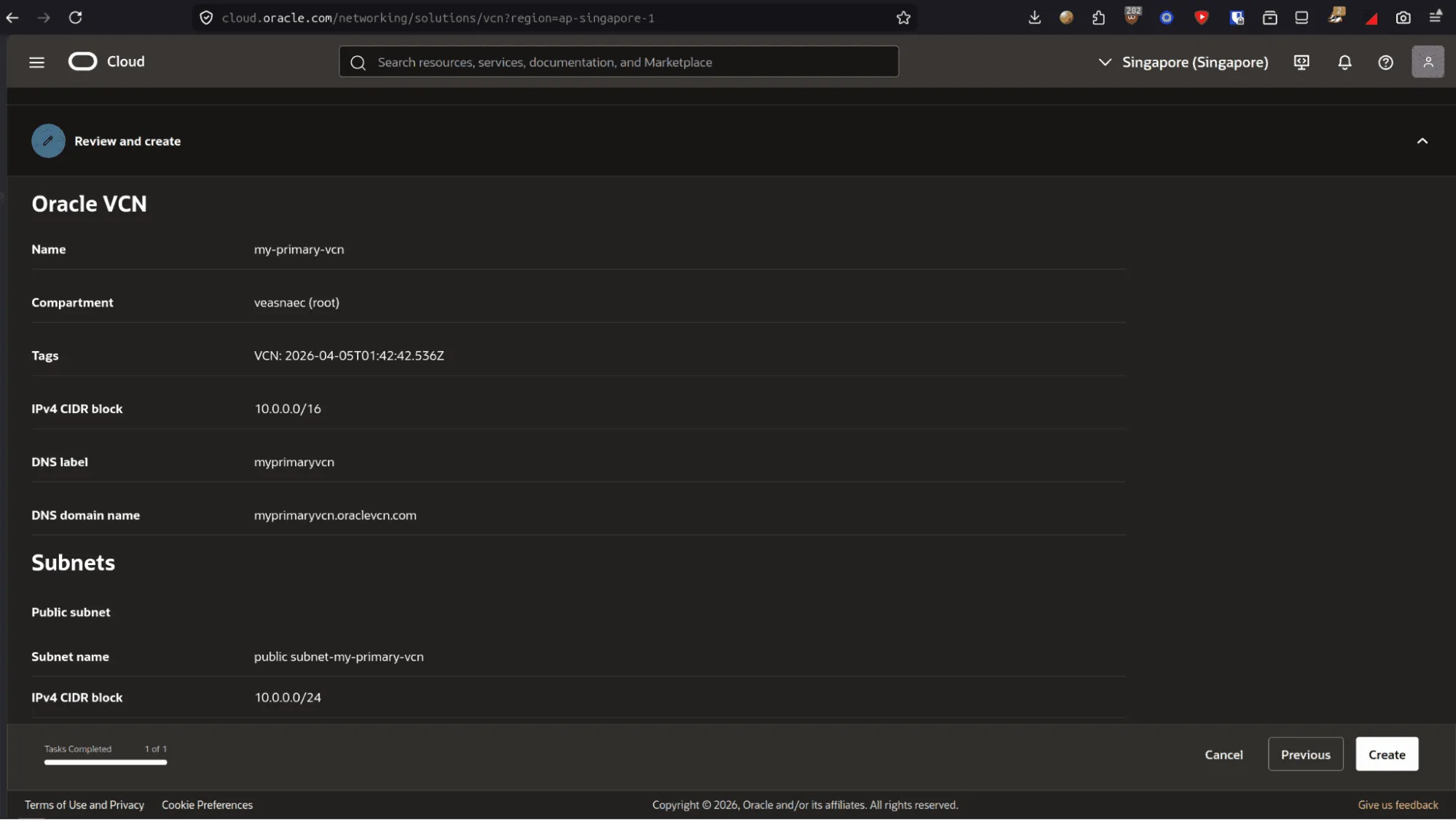Click the red triangle extension icon

pyautogui.click(x=1371, y=19)
